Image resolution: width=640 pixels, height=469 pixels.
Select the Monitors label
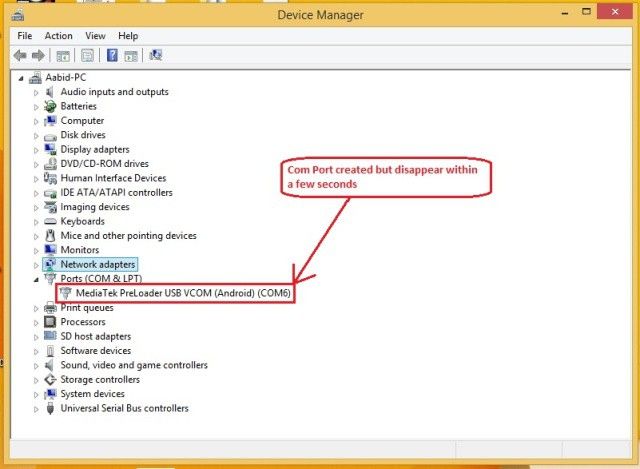[80, 250]
